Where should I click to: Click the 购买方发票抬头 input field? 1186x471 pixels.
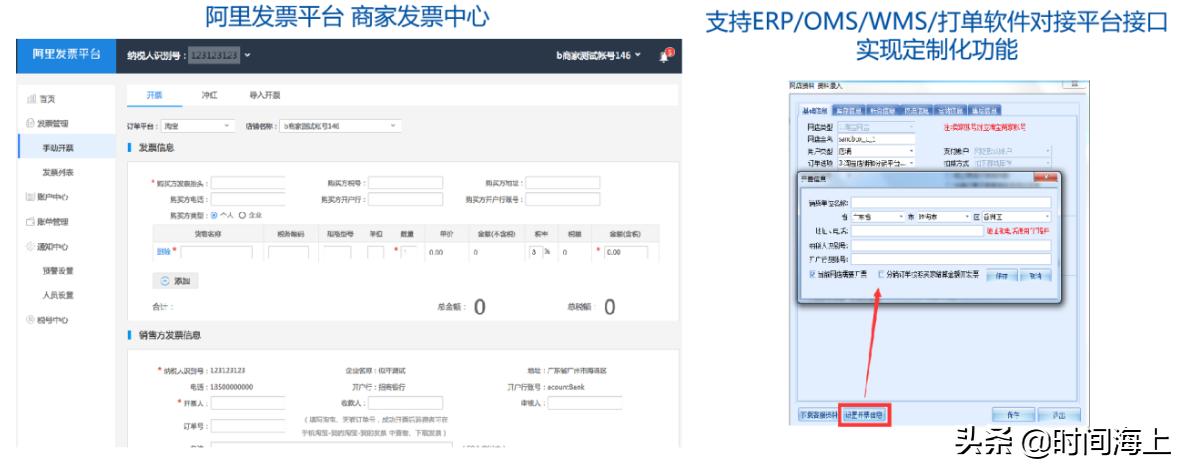point(248,183)
